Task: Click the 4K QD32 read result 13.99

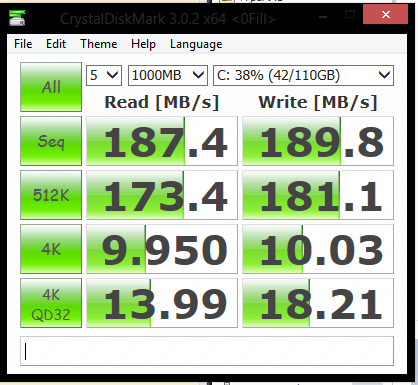Action: [162, 303]
